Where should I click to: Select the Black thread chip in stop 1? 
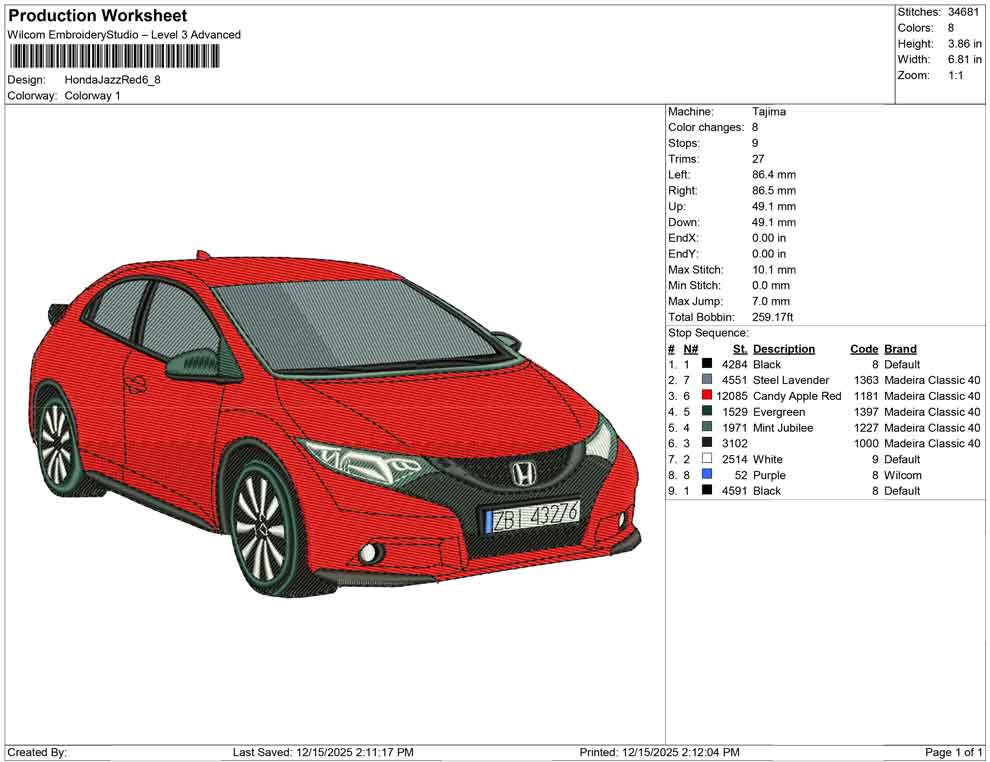[706, 364]
